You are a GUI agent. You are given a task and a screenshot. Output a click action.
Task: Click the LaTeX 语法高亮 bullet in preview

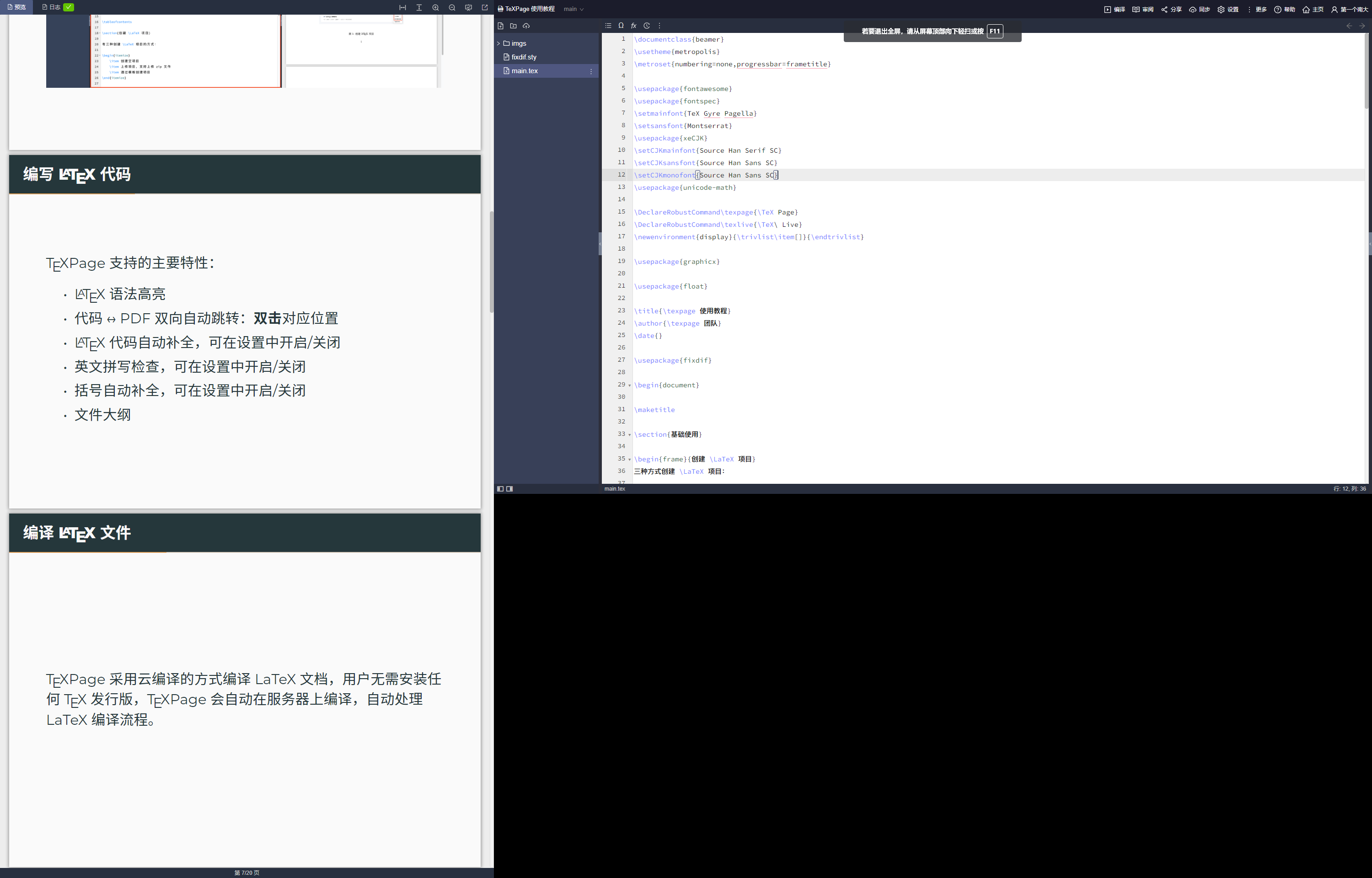click(120, 294)
